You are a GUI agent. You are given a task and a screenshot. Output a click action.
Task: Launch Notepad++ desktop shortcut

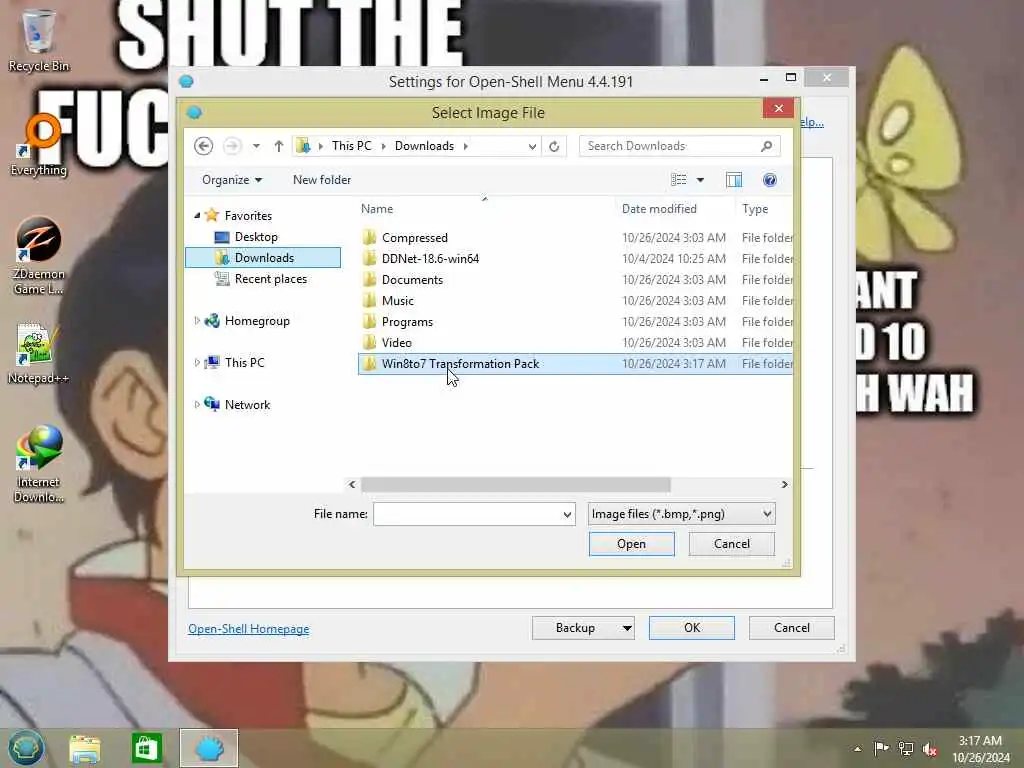pos(38,353)
